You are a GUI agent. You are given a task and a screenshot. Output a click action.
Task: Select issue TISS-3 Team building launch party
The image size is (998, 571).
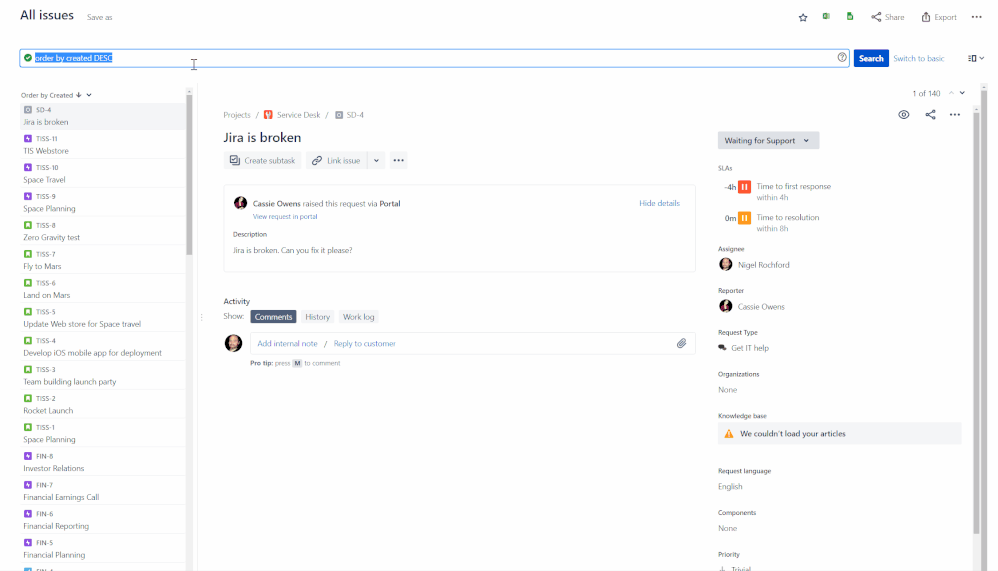103,376
